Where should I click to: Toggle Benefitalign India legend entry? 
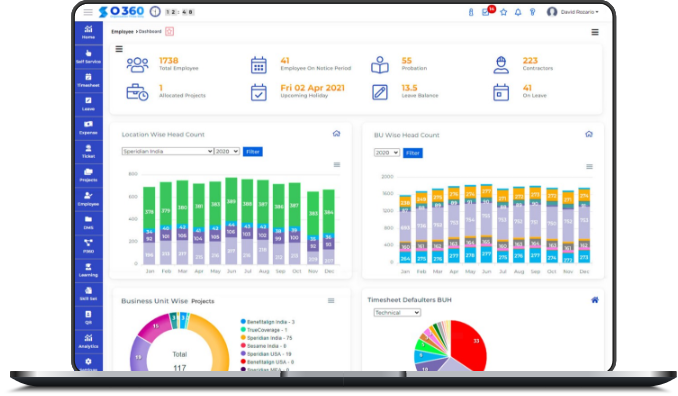pyautogui.click(x=268, y=322)
